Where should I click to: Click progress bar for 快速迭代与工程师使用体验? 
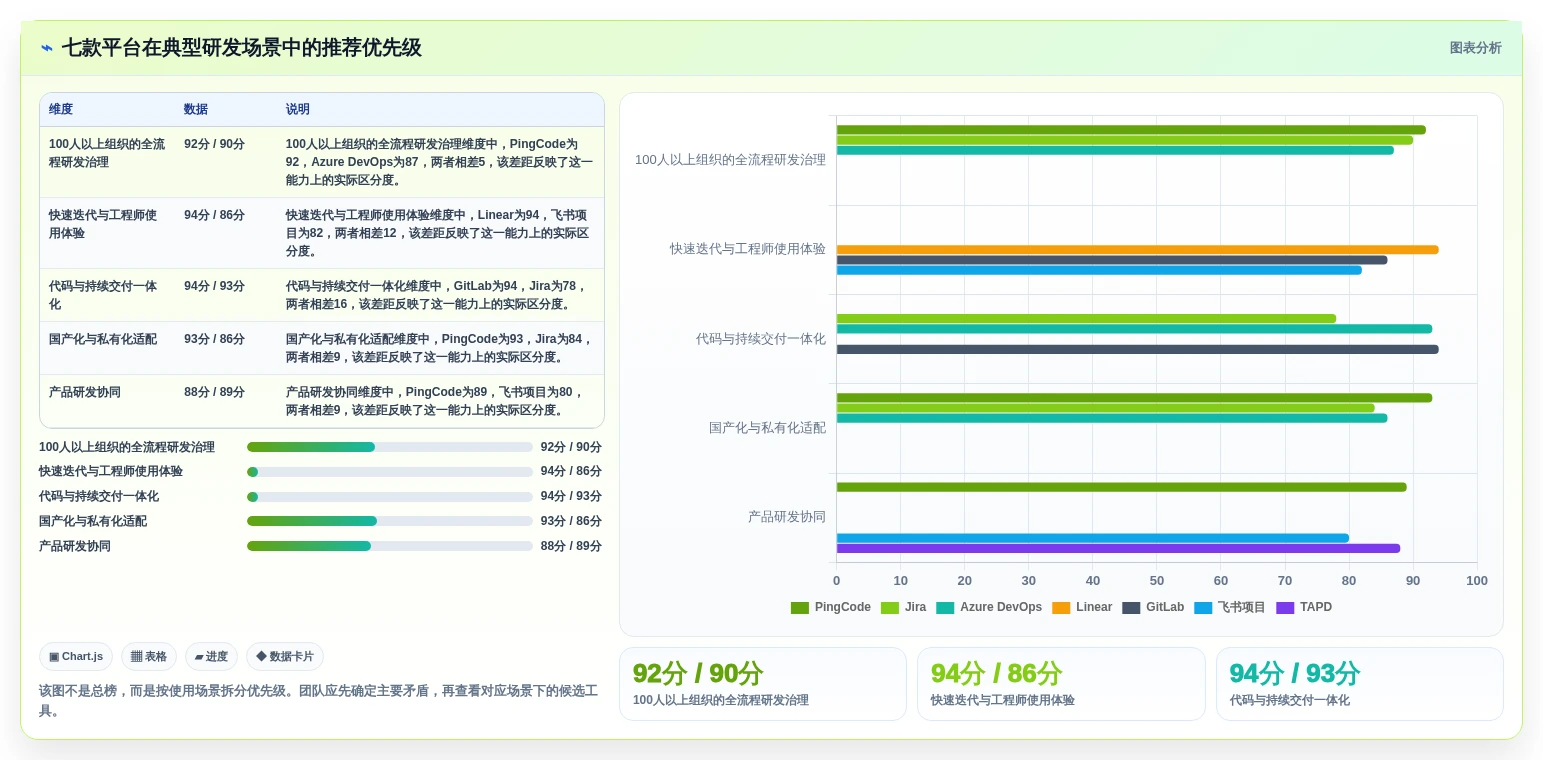tap(389, 472)
